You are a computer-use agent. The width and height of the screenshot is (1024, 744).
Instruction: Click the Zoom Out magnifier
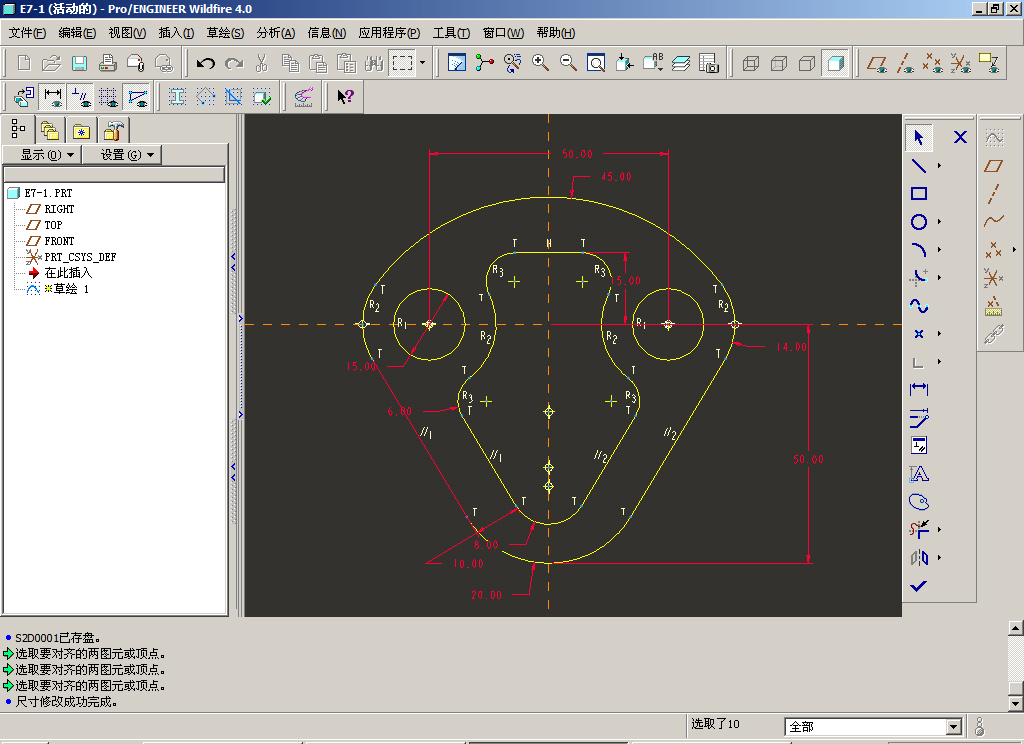point(568,63)
